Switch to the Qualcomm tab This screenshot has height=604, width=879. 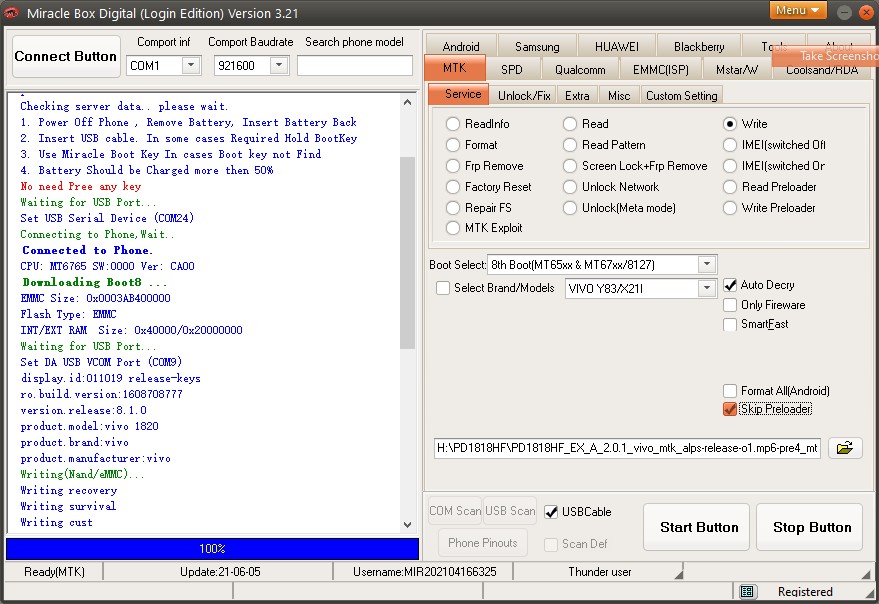580,70
